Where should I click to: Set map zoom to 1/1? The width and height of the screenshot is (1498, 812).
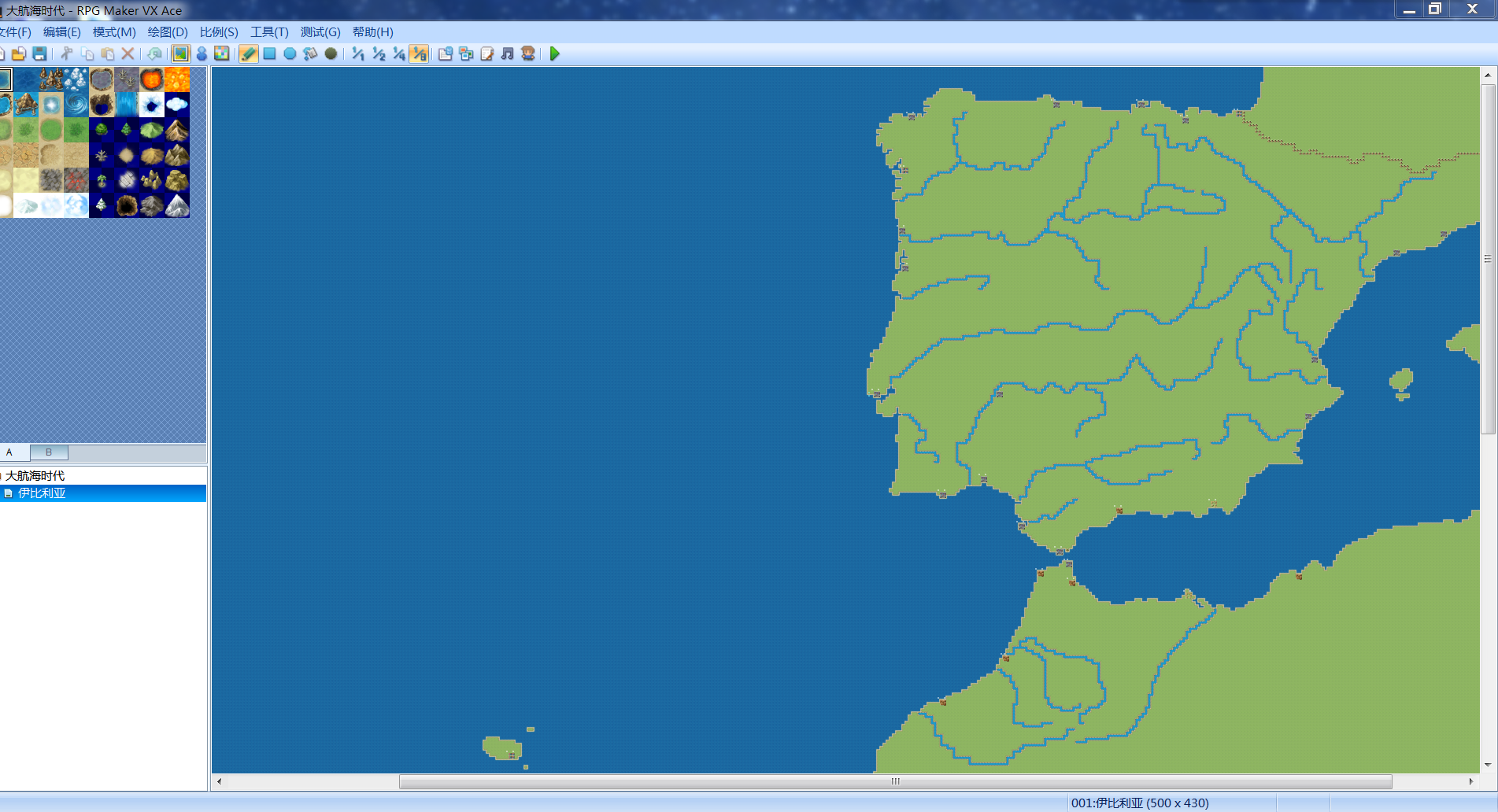click(358, 54)
